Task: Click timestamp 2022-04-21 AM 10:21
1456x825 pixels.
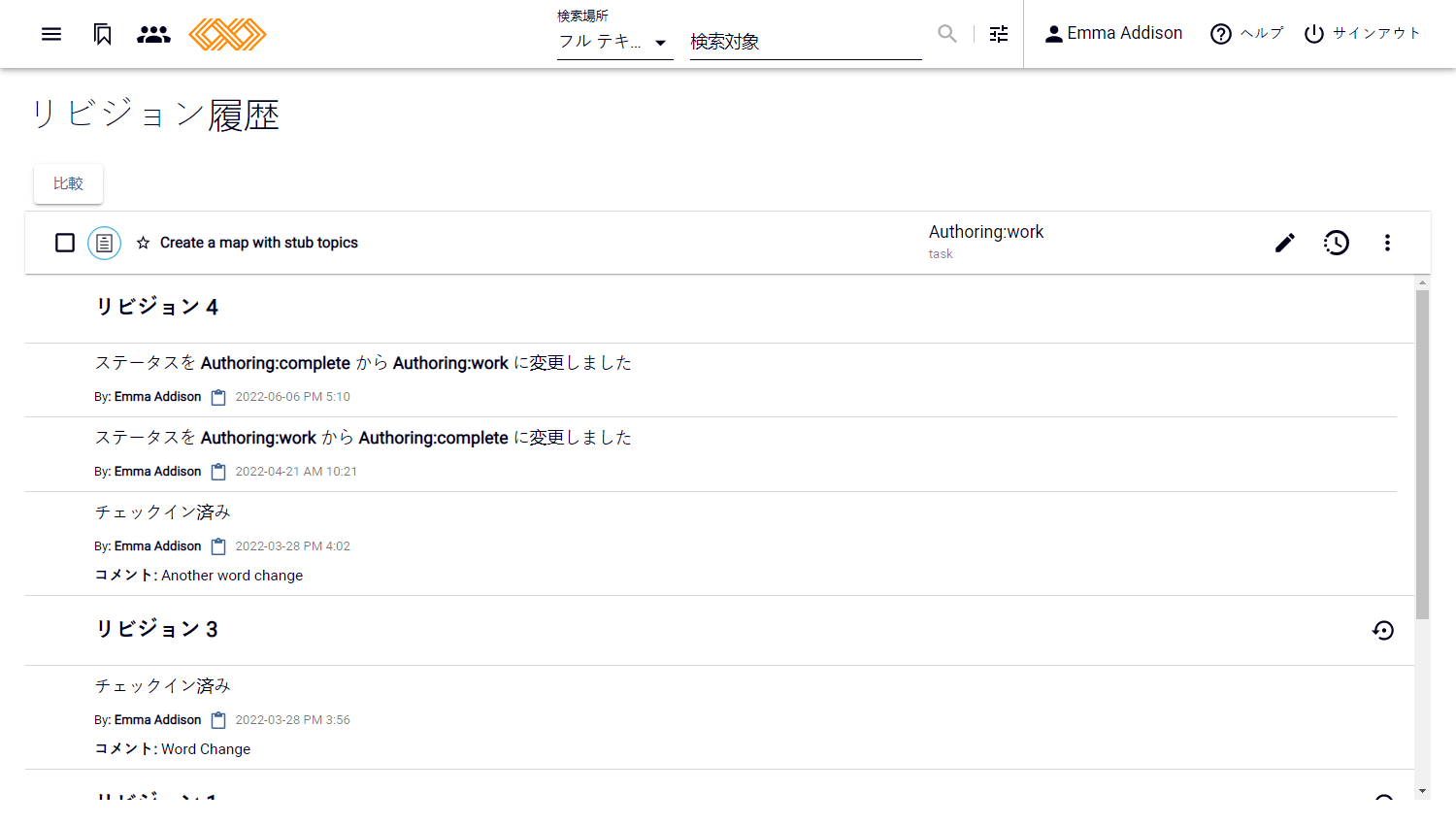Action: click(x=296, y=472)
